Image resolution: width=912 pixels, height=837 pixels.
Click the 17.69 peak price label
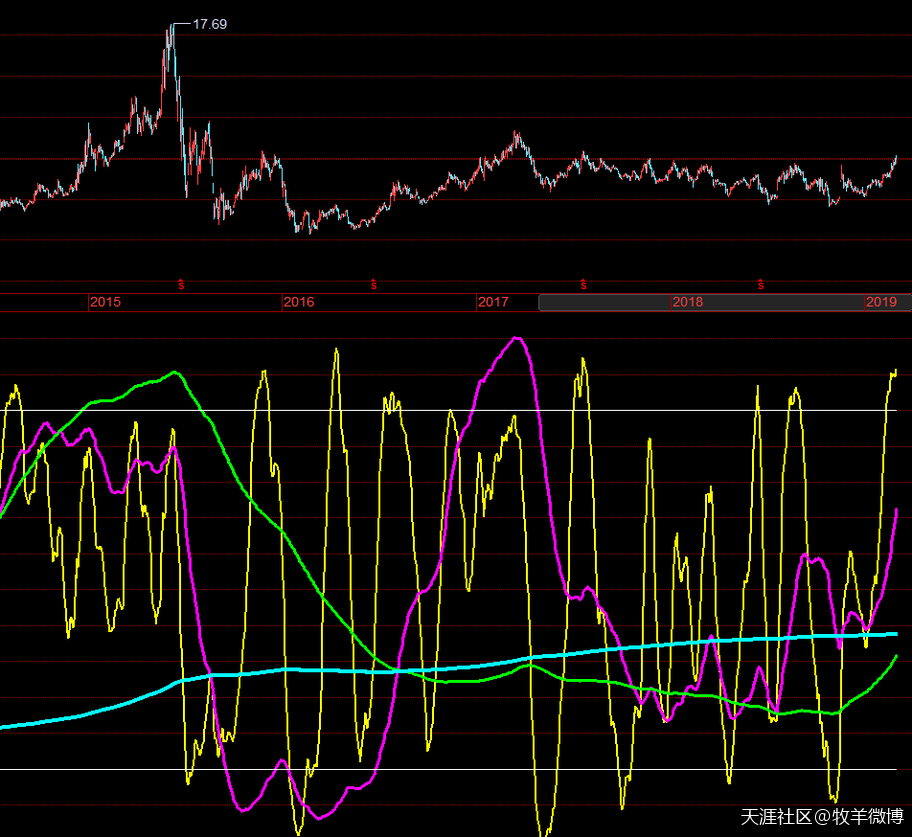tap(209, 24)
